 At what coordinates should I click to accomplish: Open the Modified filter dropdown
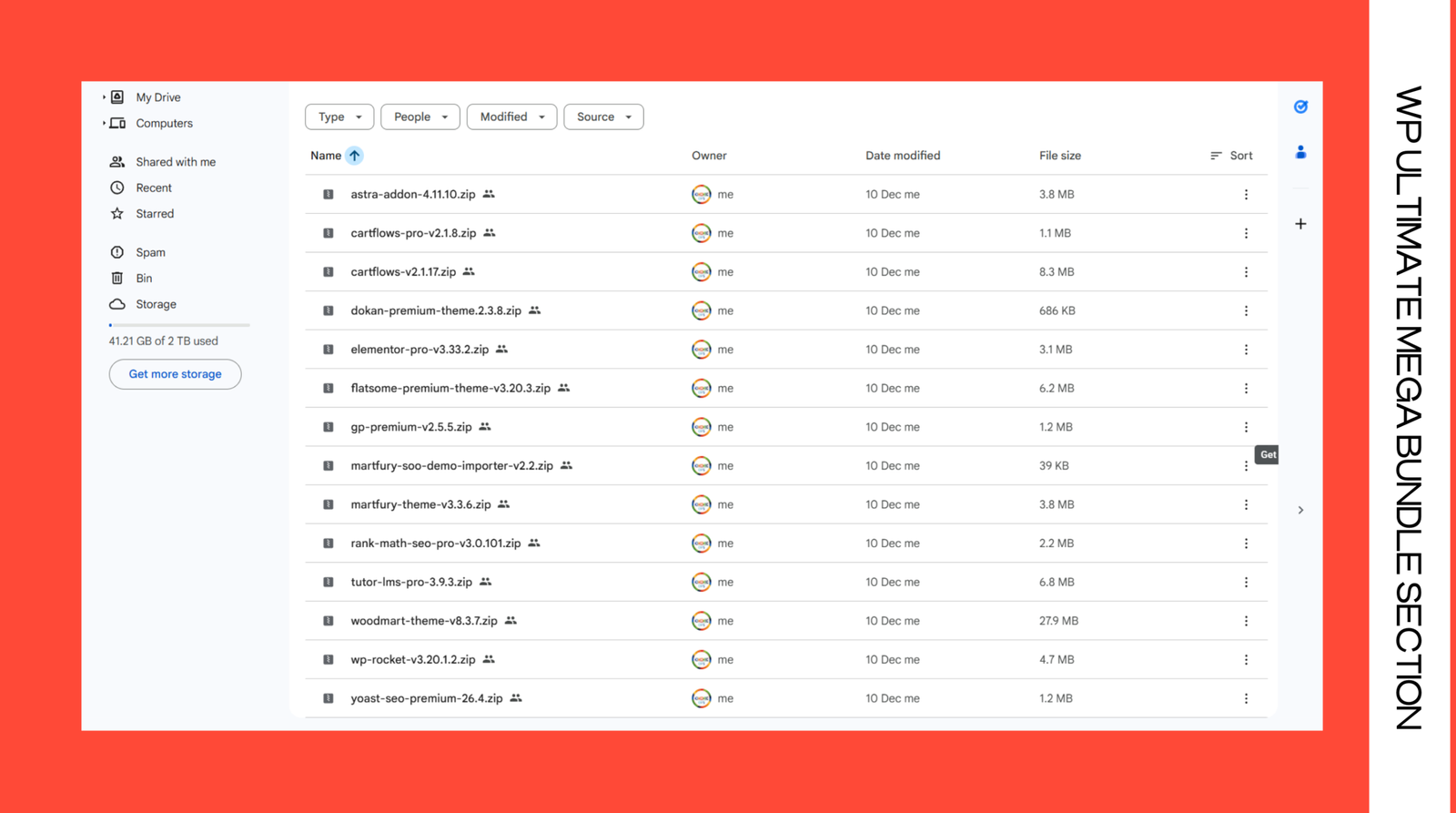[x=511, y=117]
